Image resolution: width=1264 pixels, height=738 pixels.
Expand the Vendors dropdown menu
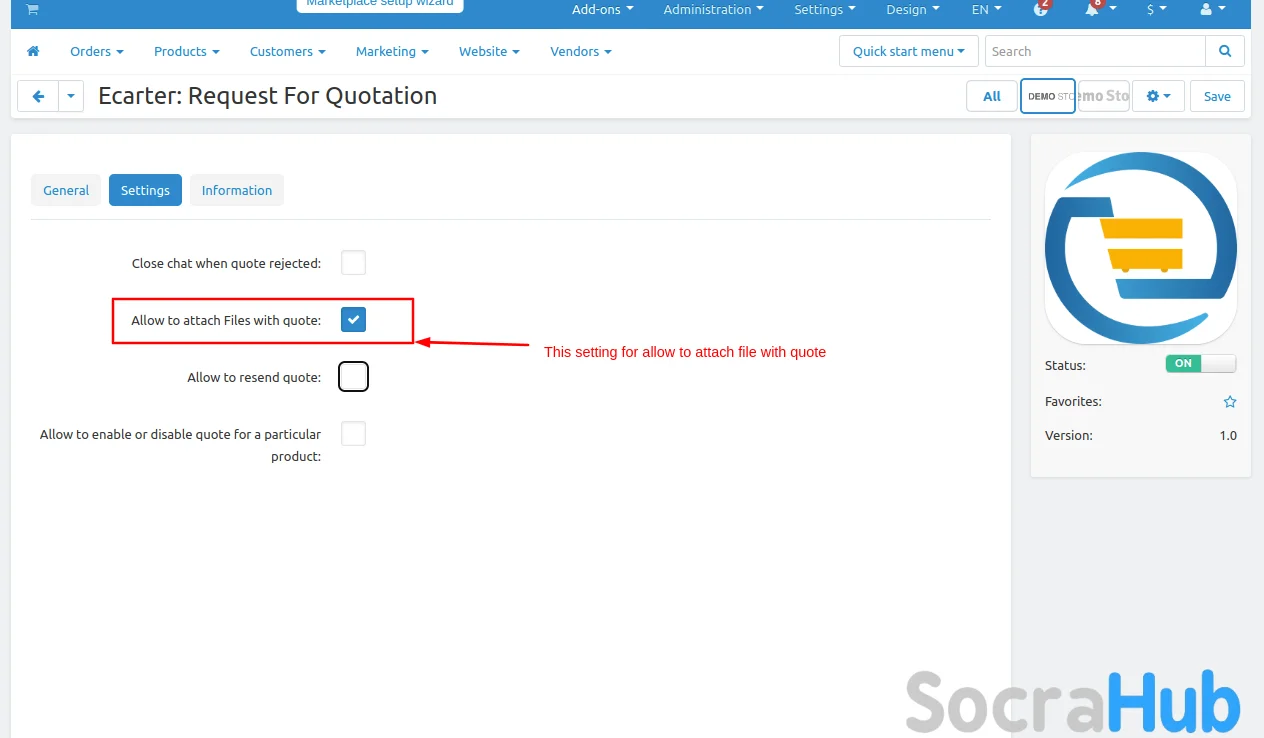coord(580,51)
